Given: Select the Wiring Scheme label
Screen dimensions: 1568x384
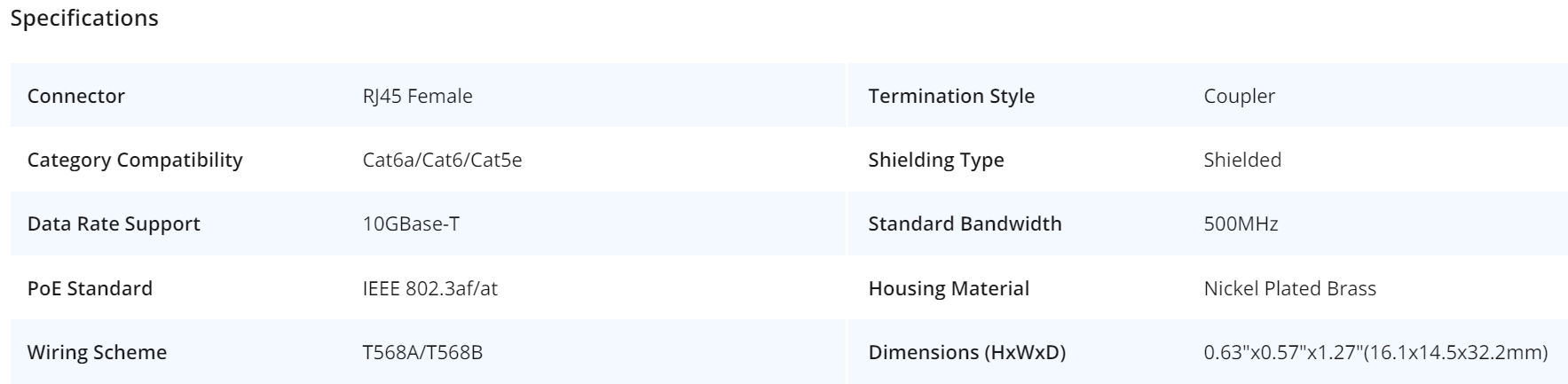Looking at the screenshot, I should coord(97,352).
